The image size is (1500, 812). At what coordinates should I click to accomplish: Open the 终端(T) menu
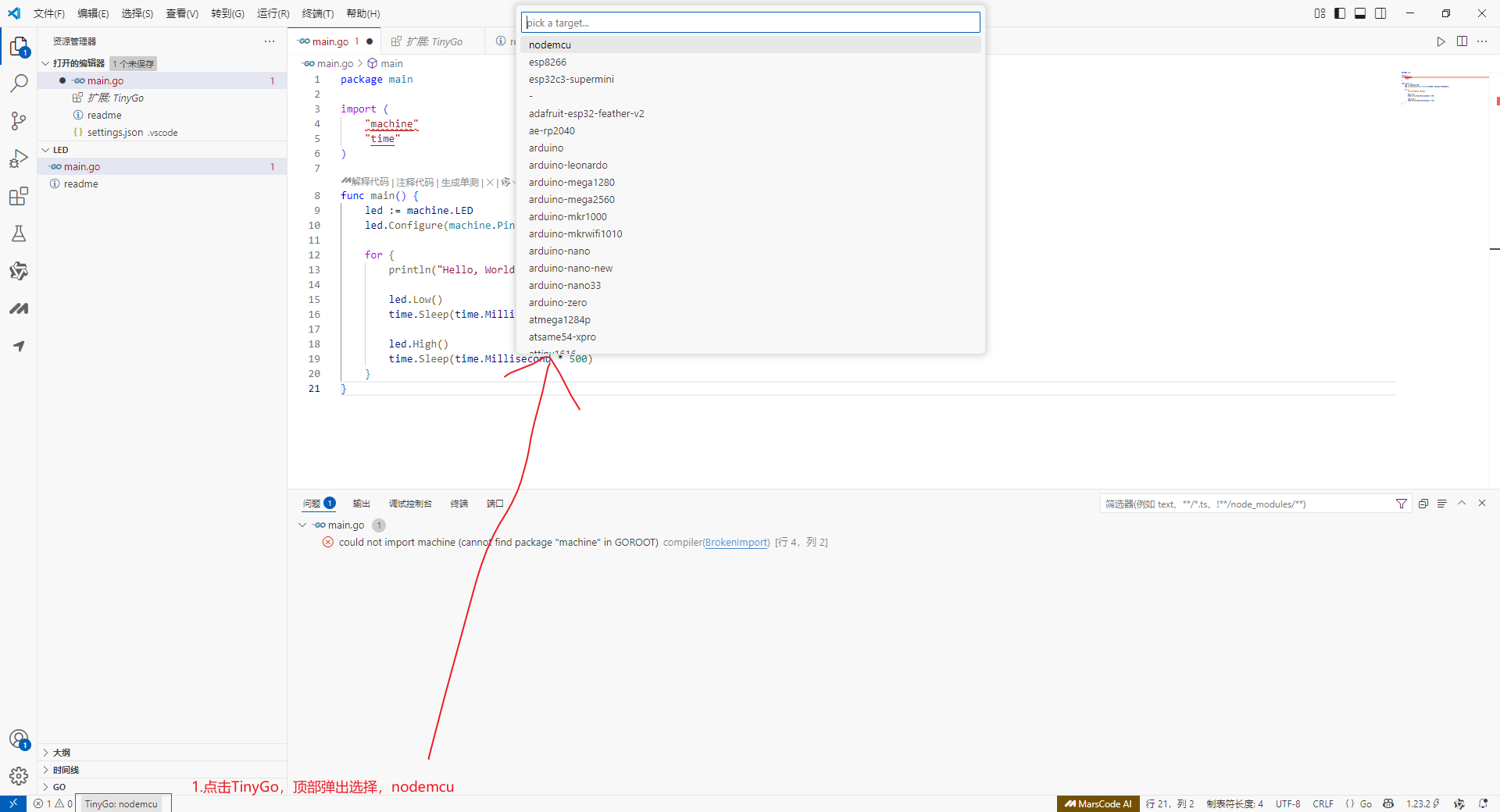coord(317,13)
